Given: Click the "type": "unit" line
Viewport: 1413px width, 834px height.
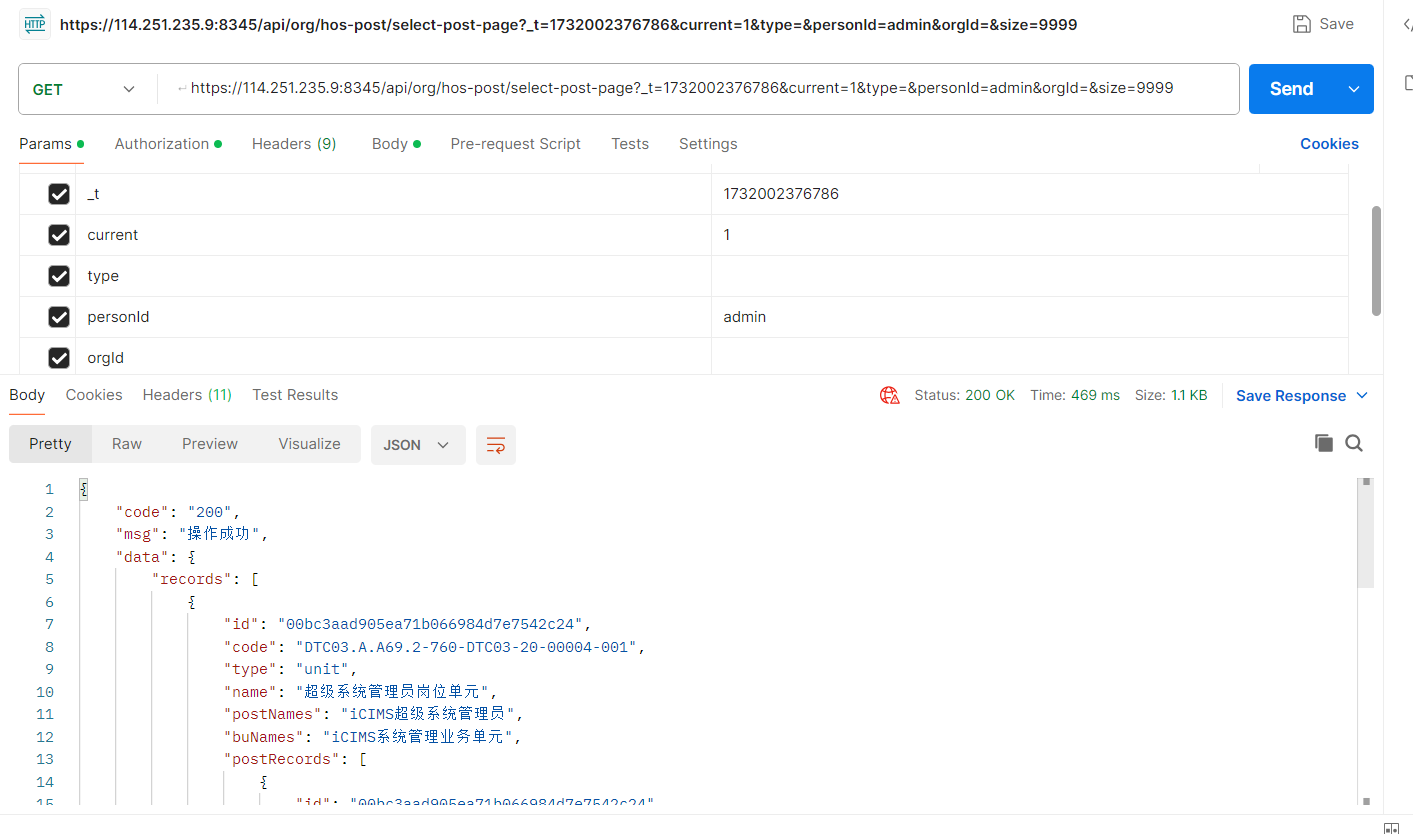Looking at the screenshot, I should point(290,669).
